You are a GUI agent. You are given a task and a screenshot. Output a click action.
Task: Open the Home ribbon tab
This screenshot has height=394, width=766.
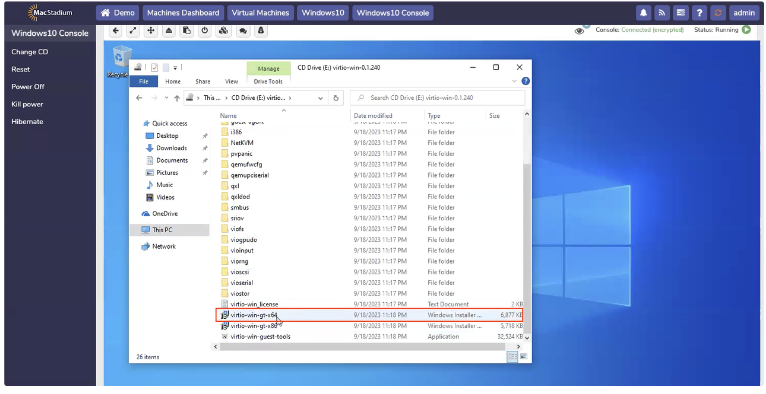(173, 82)
